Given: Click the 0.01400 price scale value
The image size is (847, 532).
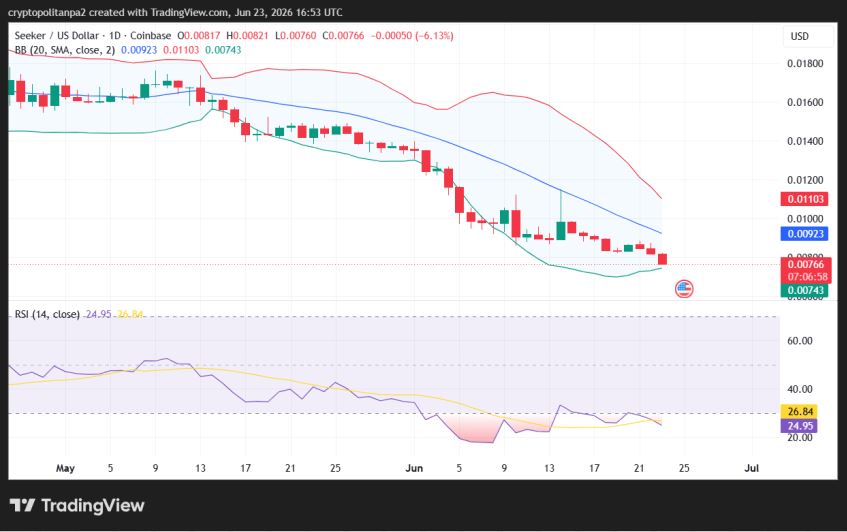Looking at the screenshot, I should pos(805,142).
